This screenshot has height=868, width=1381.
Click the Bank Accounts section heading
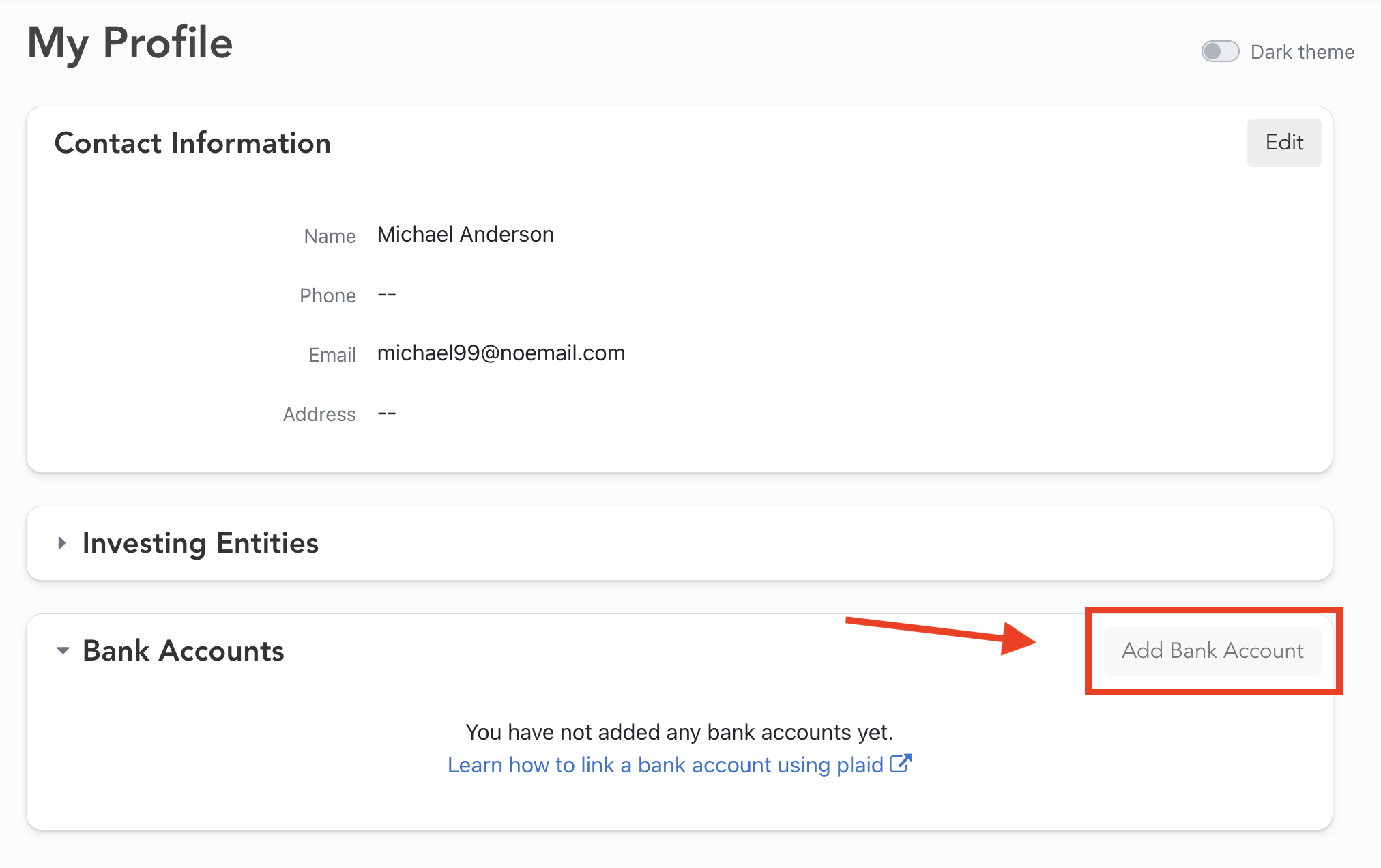(x=182, y=650)
